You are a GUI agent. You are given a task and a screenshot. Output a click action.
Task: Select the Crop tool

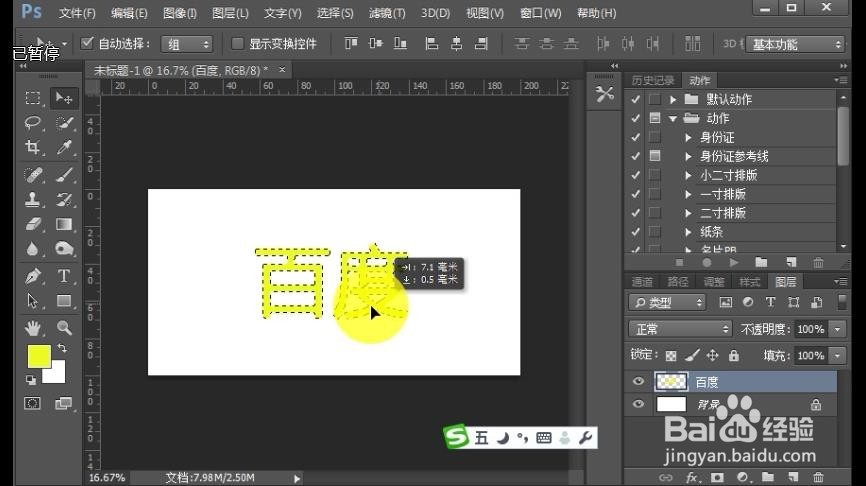pos(33,147)
